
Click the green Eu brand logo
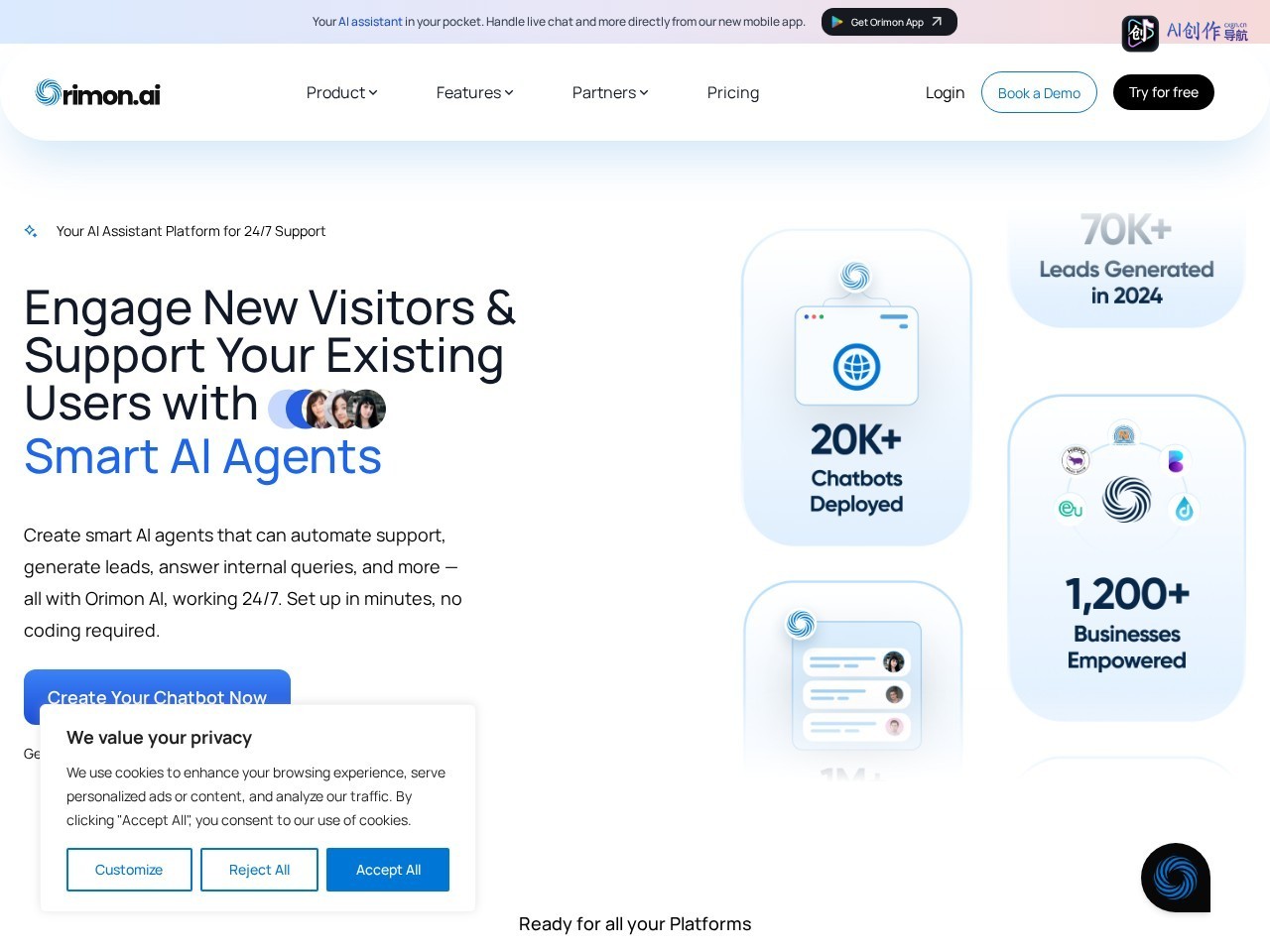pyautogui.click(x=1071, y=509)
